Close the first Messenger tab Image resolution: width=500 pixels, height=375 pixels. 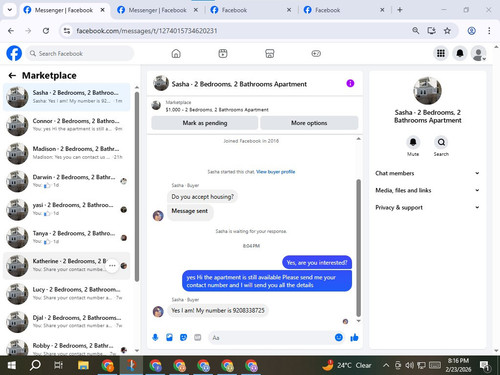(103, 10)
